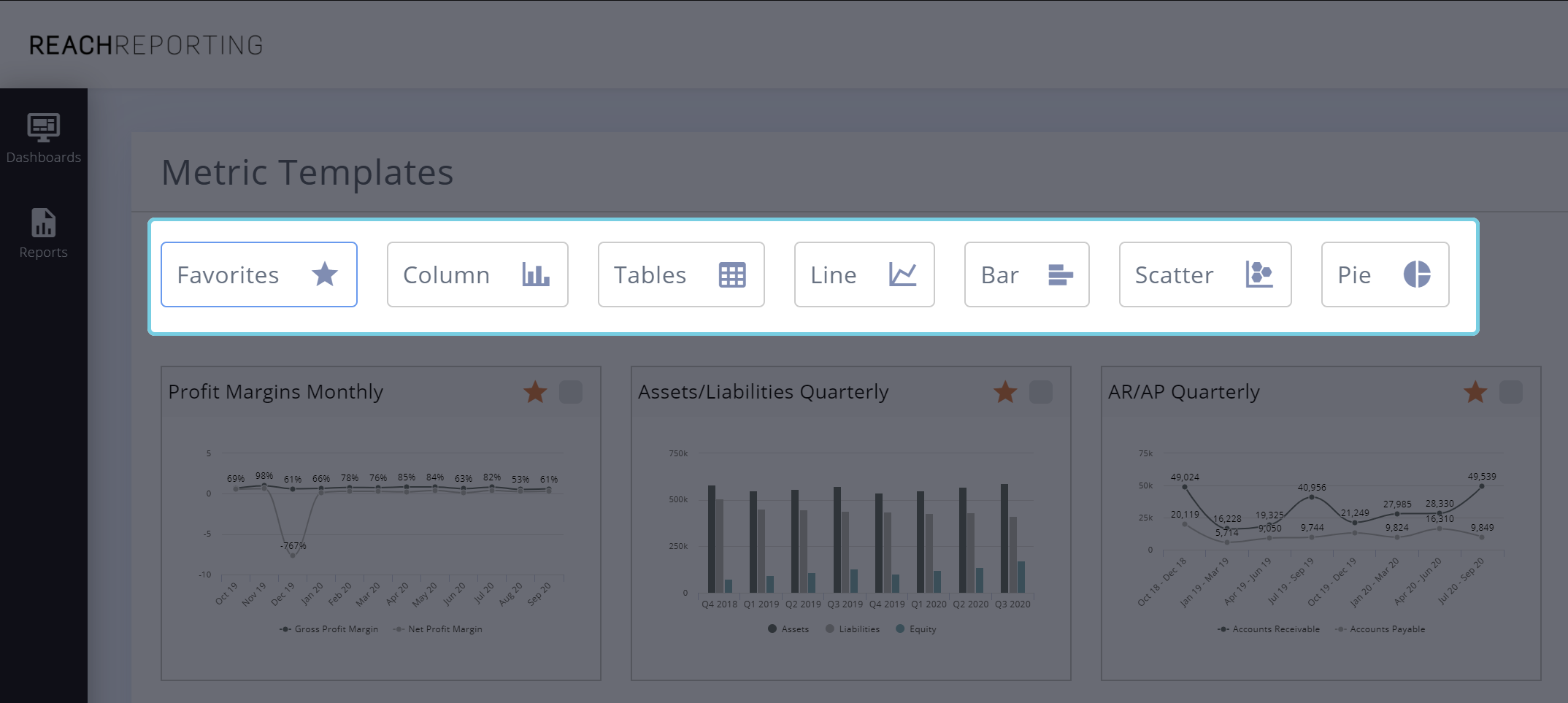Select the Column chart icon

click(x=535, y=274)
